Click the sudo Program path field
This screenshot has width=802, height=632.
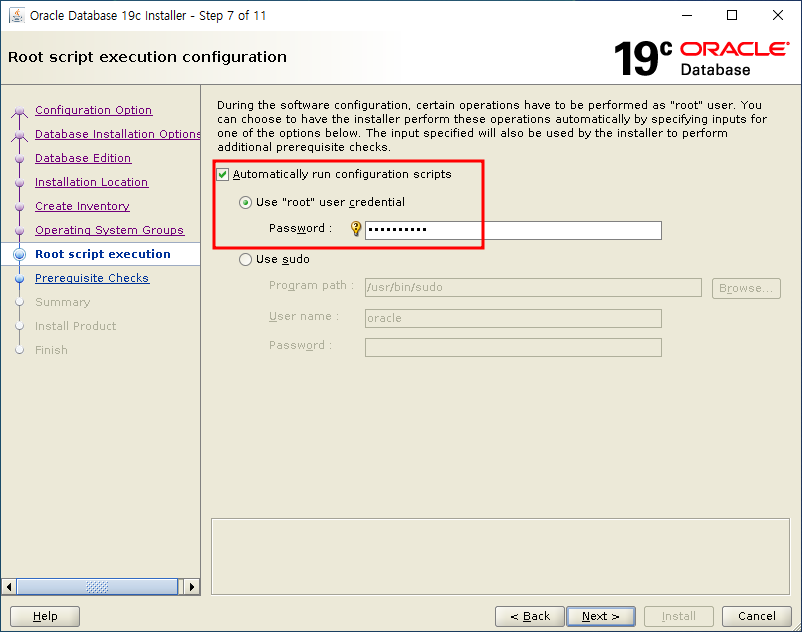(533, 287)
